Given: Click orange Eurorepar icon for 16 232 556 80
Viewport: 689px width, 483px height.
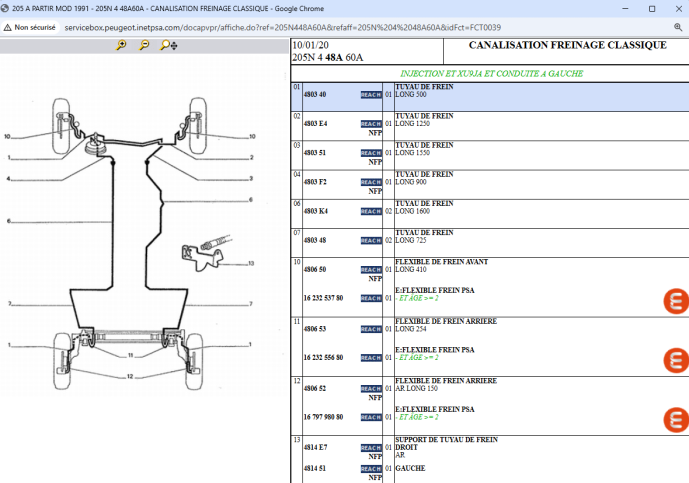Looking at the screenshot, I should click(676, 360).
